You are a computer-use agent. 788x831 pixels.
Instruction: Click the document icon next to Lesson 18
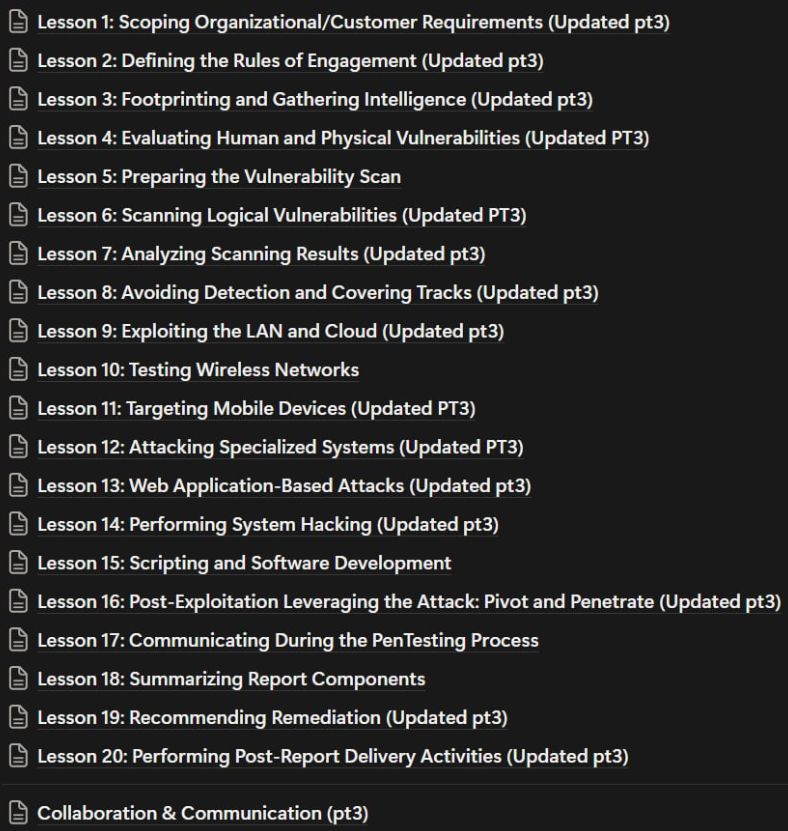[17, 679]
